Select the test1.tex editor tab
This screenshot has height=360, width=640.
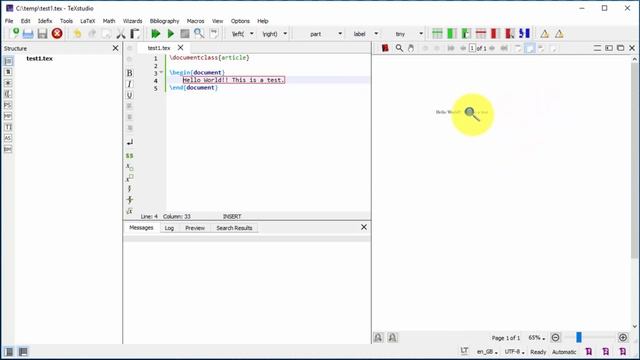tap(159, 48)
